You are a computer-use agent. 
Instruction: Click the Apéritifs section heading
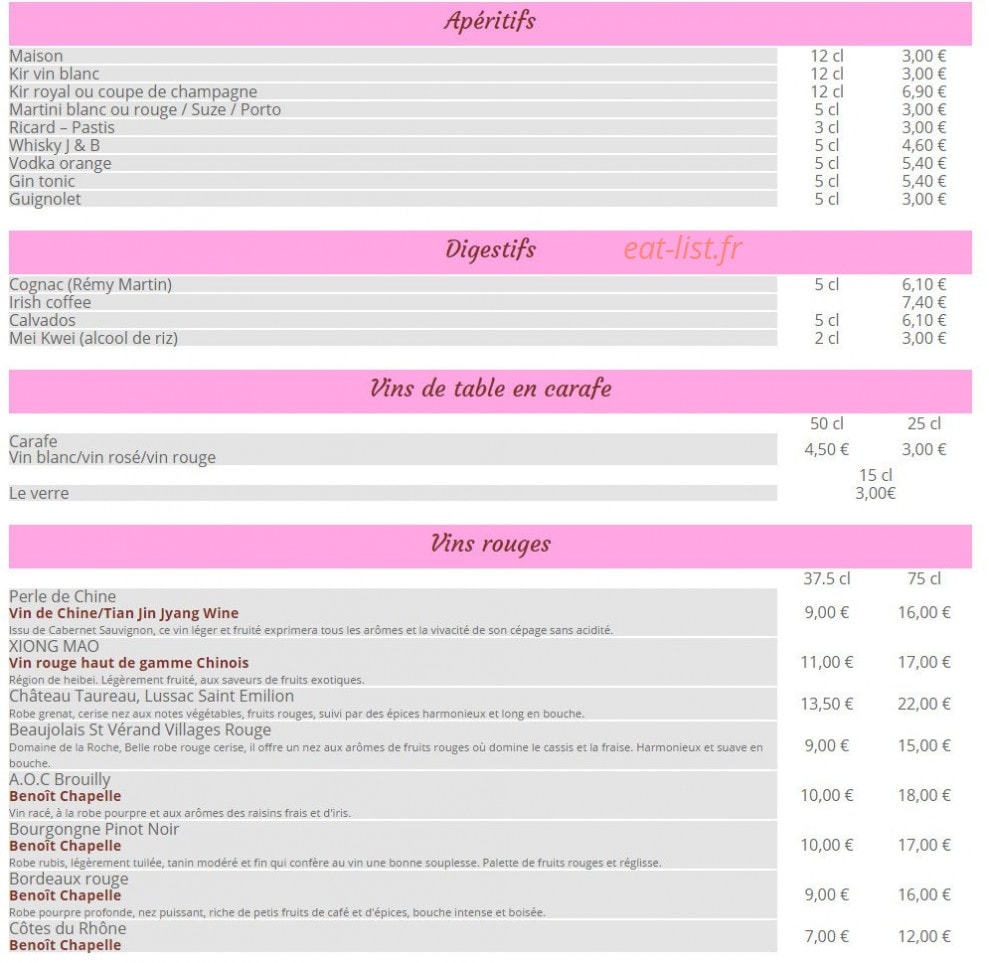[489, 21]
